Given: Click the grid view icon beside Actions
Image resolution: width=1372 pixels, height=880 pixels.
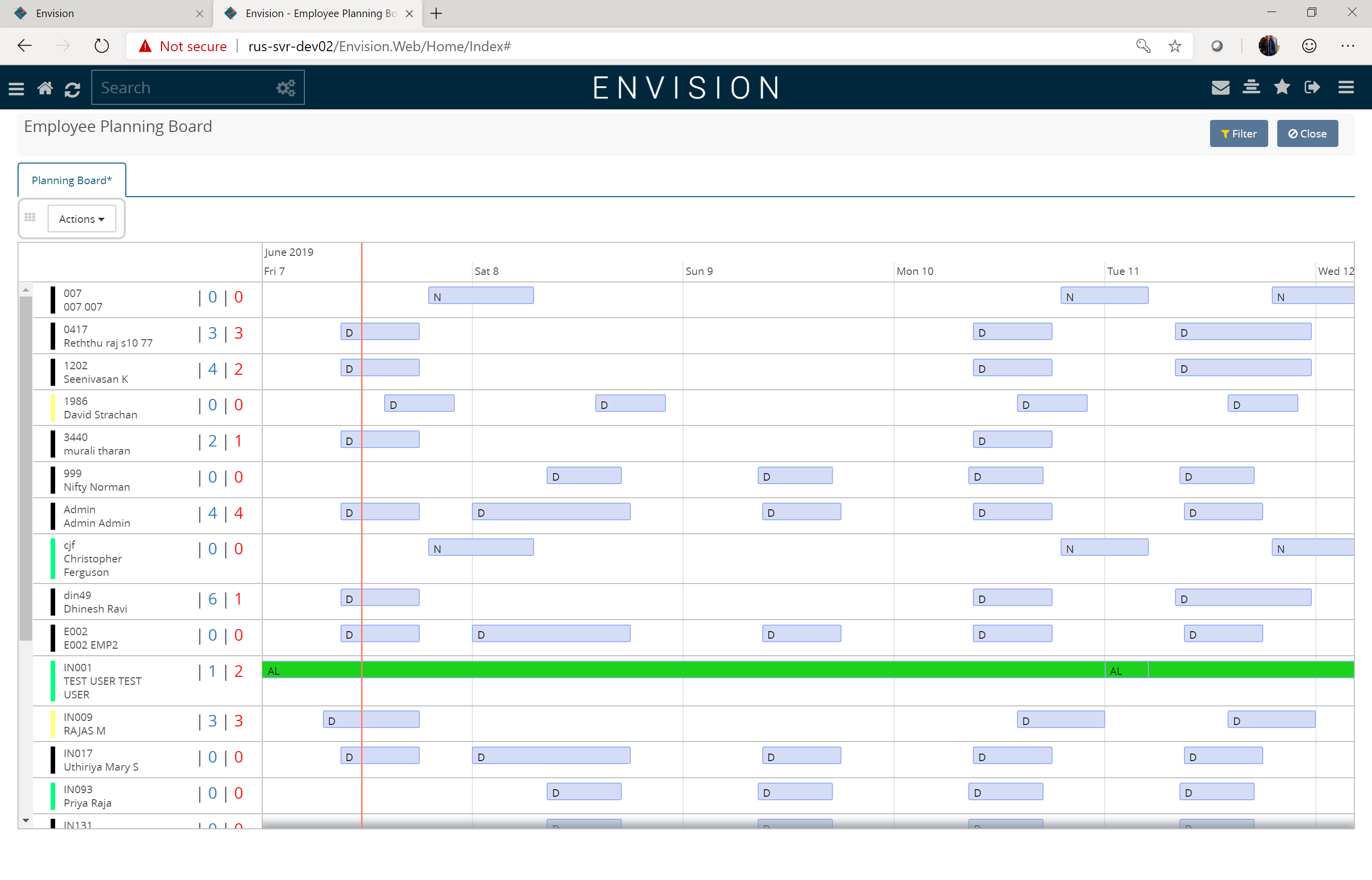Looking at the screenshot, I should click(x=30, y=218).
